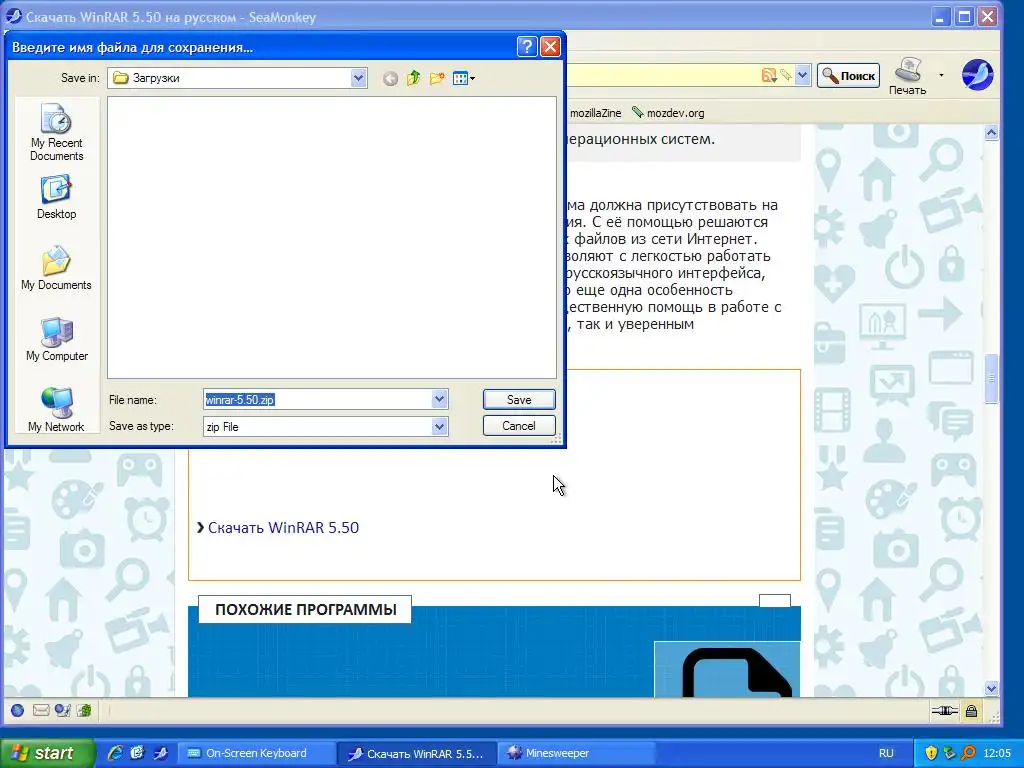Create a new folder in Загрузки

pyautogui.click(x=437, y=78)
